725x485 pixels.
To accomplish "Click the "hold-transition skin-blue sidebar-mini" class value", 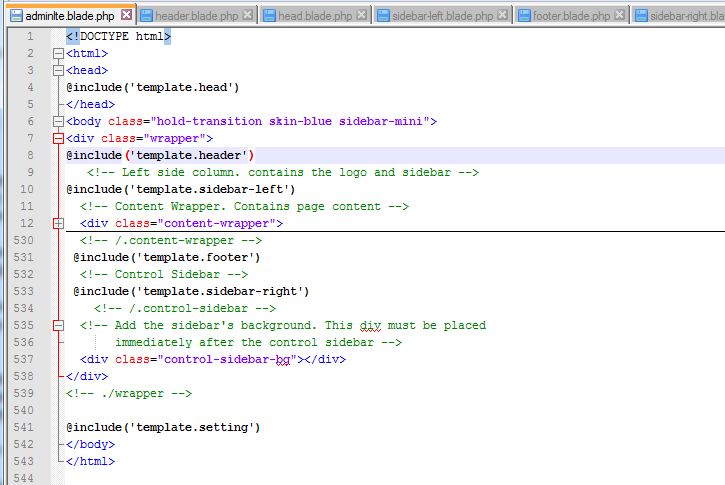I will [290, 122].
